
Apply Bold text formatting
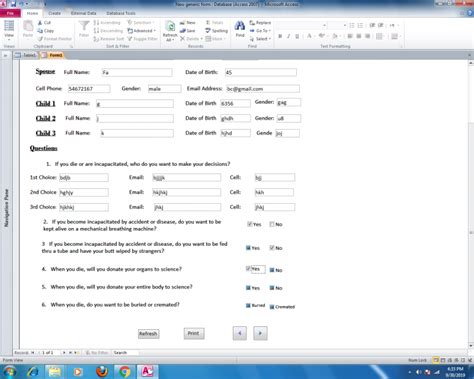(x=280, y=36)
